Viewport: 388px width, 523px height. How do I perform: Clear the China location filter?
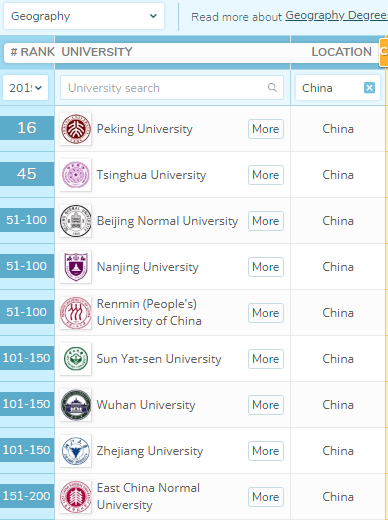[369, 88]
